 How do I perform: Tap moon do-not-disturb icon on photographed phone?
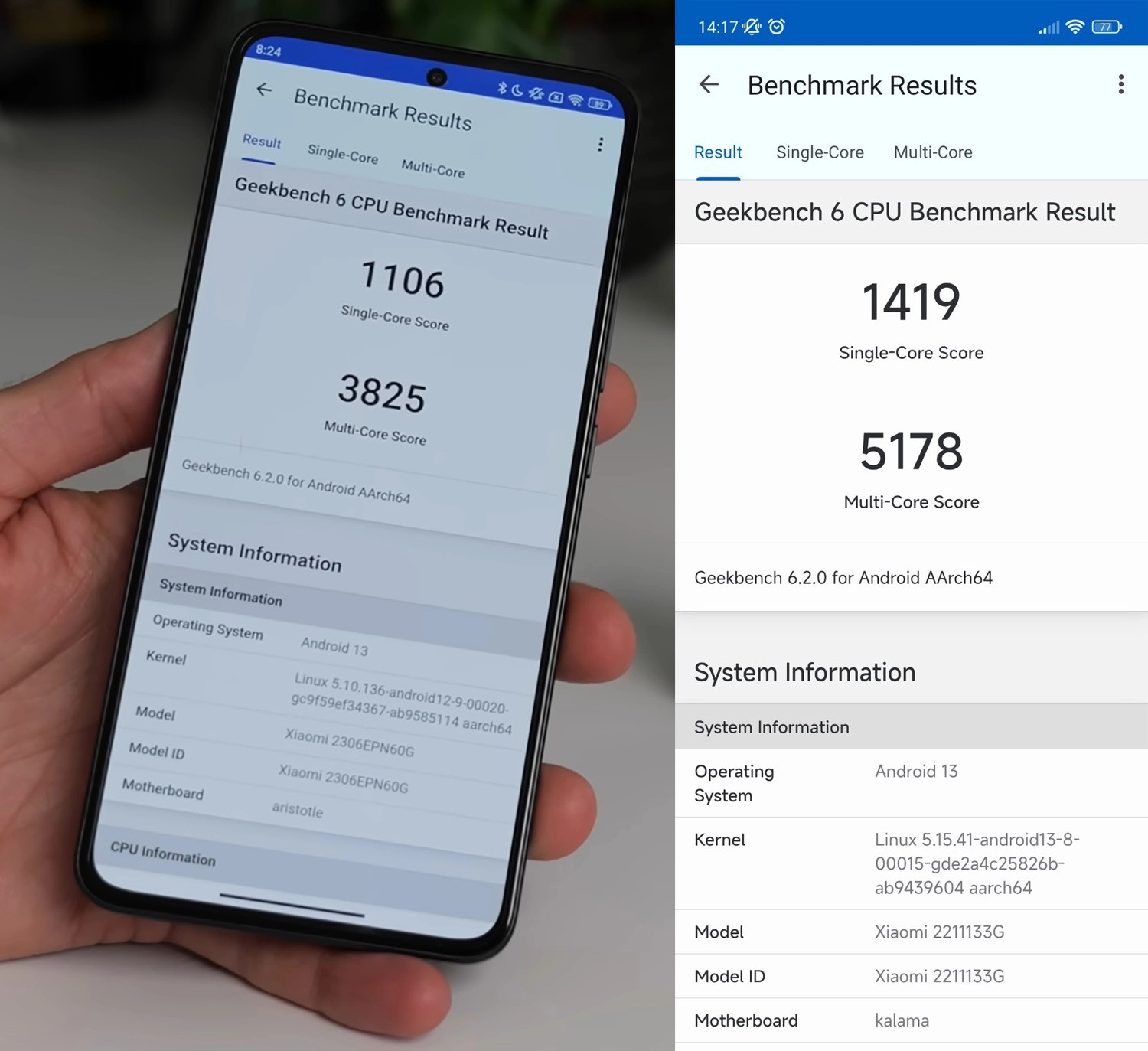point(517,91)
